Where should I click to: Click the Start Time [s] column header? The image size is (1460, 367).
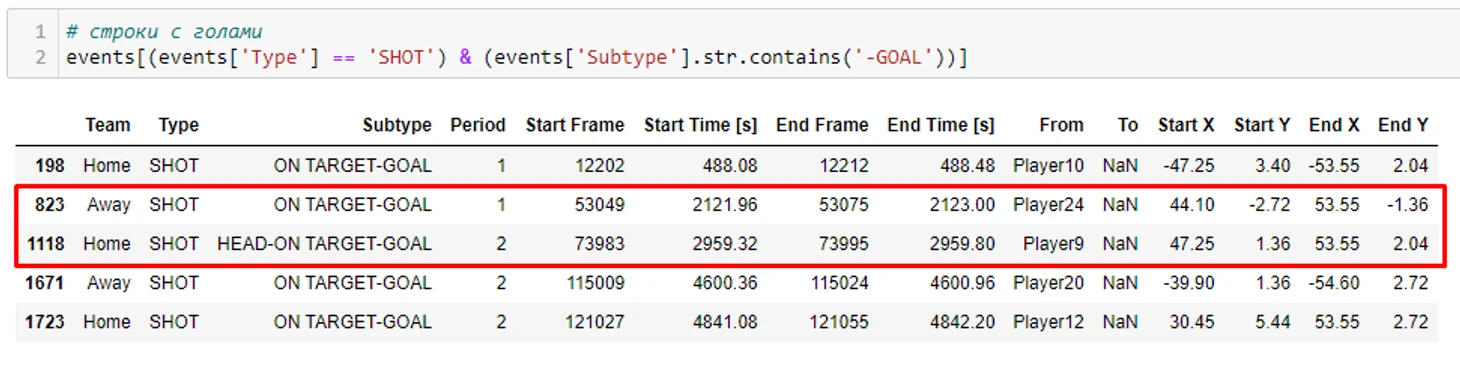tap(700, 125)
